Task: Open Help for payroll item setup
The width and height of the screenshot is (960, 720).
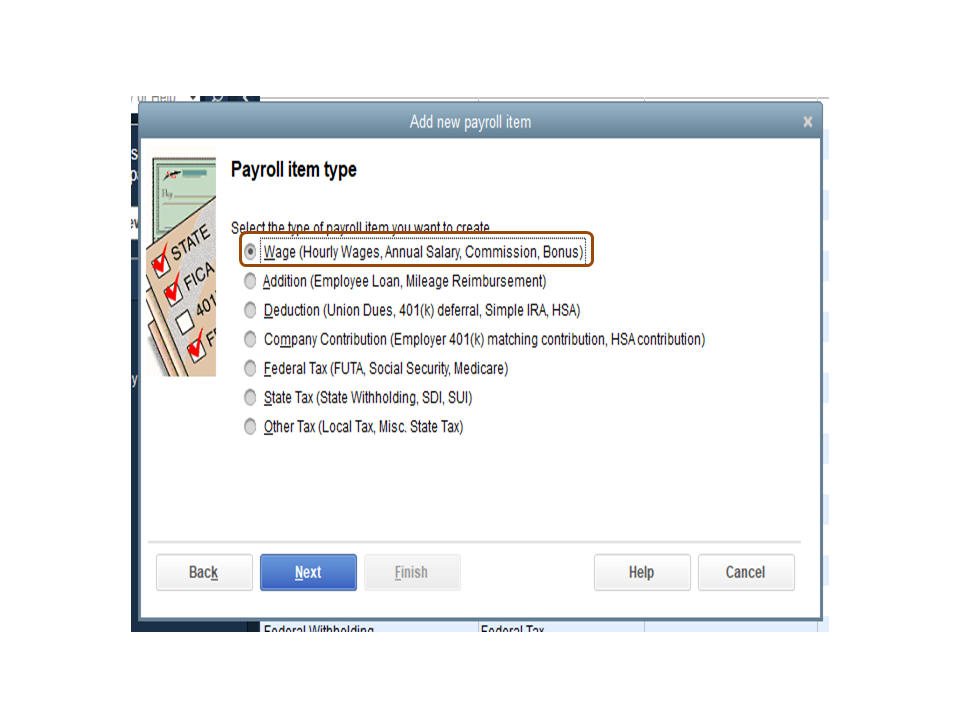Action: click(x=642, y=572)
